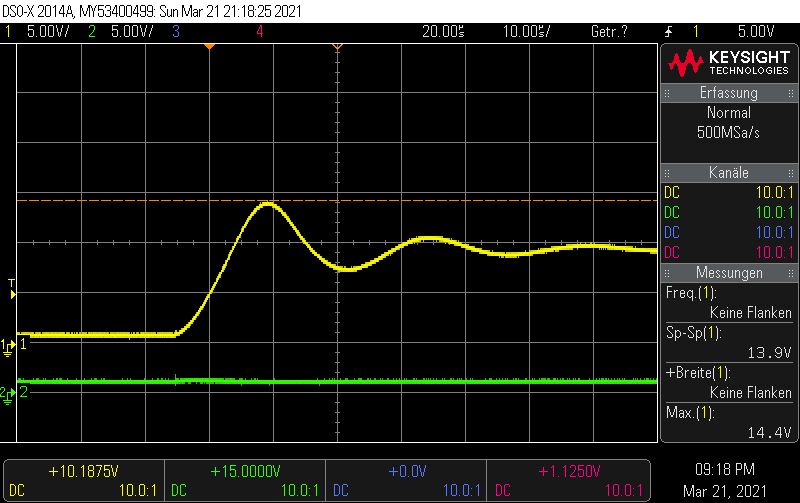800x503 pixels.
Task: Click the 14.4V maximum value
Action: [x=769, y=433]
